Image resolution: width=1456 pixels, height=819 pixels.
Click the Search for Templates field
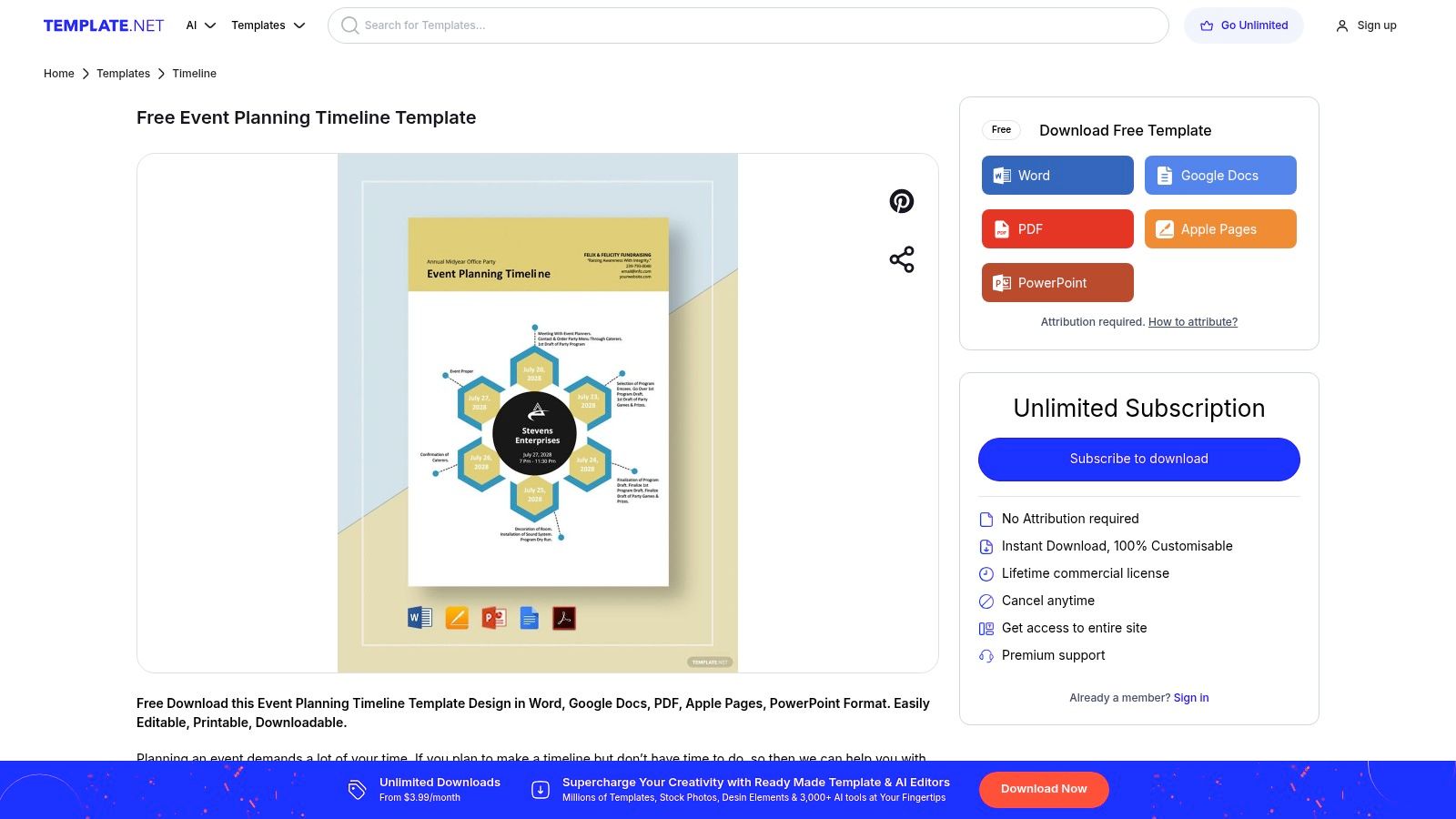(x=755, y=25)
